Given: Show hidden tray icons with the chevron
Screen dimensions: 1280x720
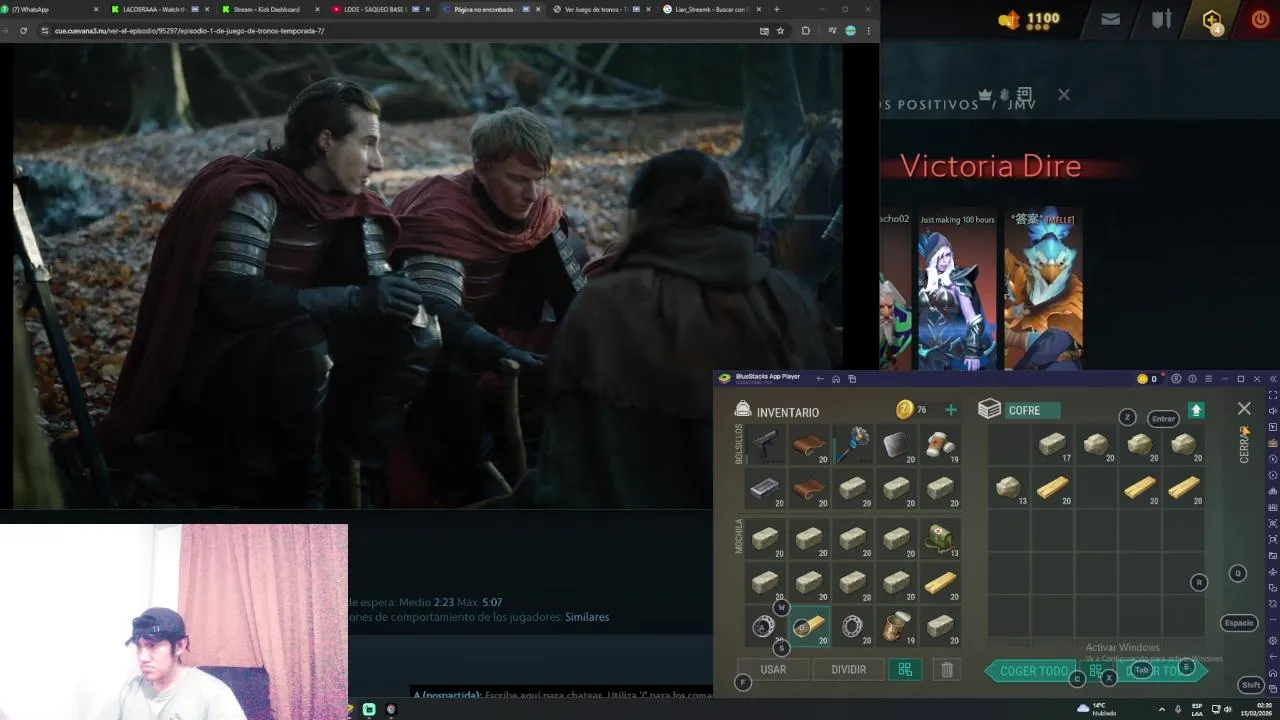Looking at the screenshot, I should [x=1161, y=709].
